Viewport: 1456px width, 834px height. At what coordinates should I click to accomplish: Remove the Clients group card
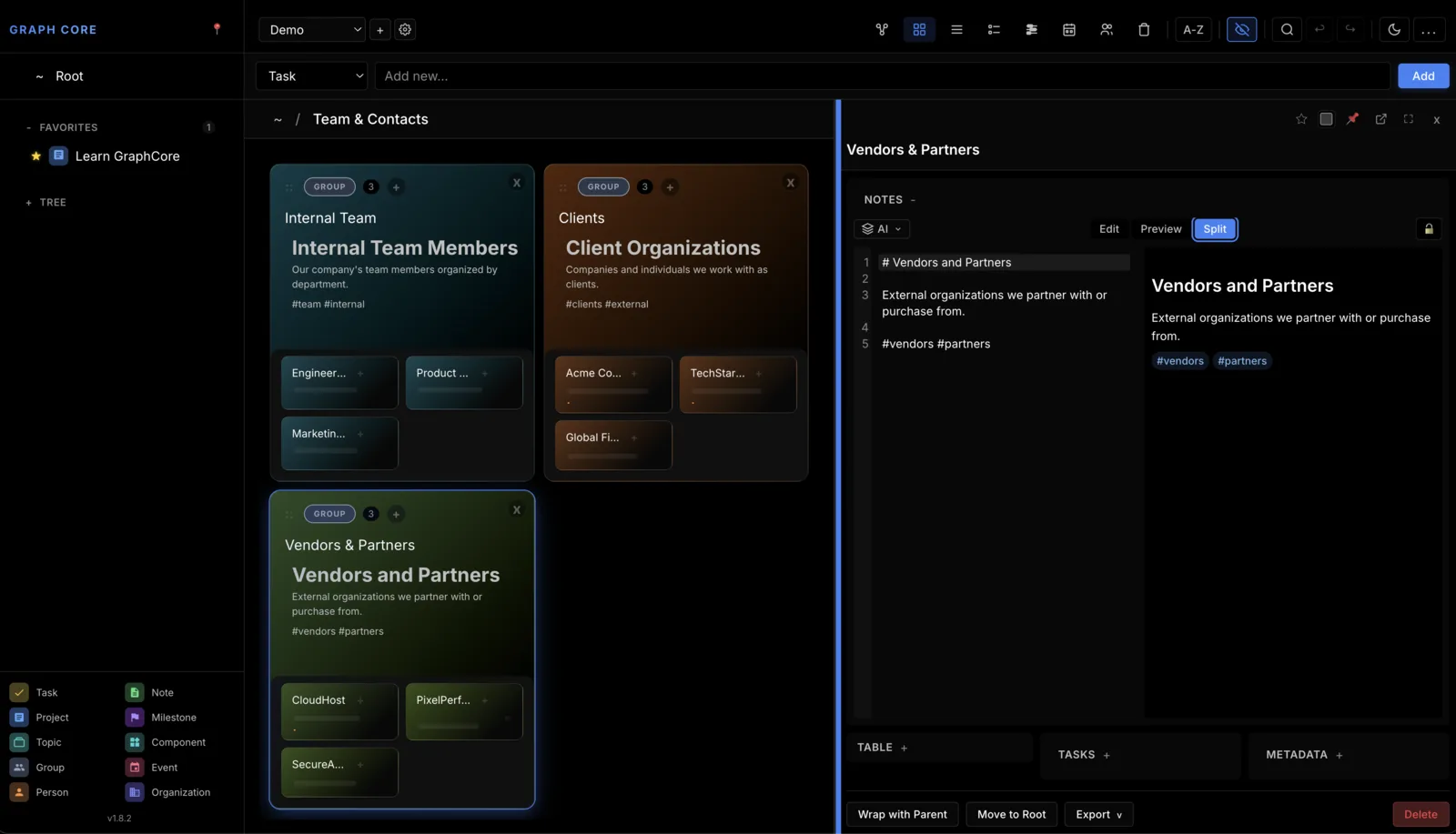tap(790, 183)
